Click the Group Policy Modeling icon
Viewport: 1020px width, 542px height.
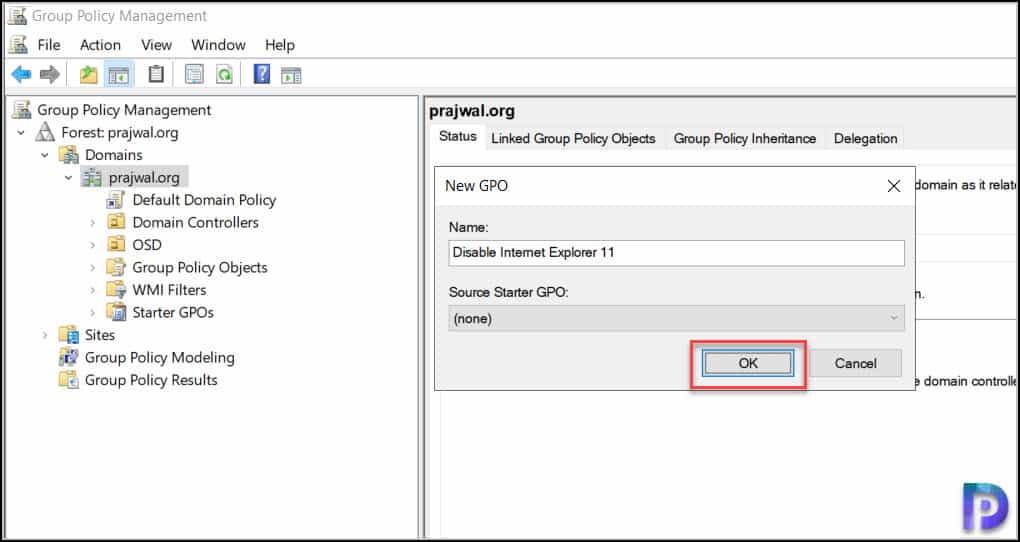pyautogui.click(x=69, y=357)
